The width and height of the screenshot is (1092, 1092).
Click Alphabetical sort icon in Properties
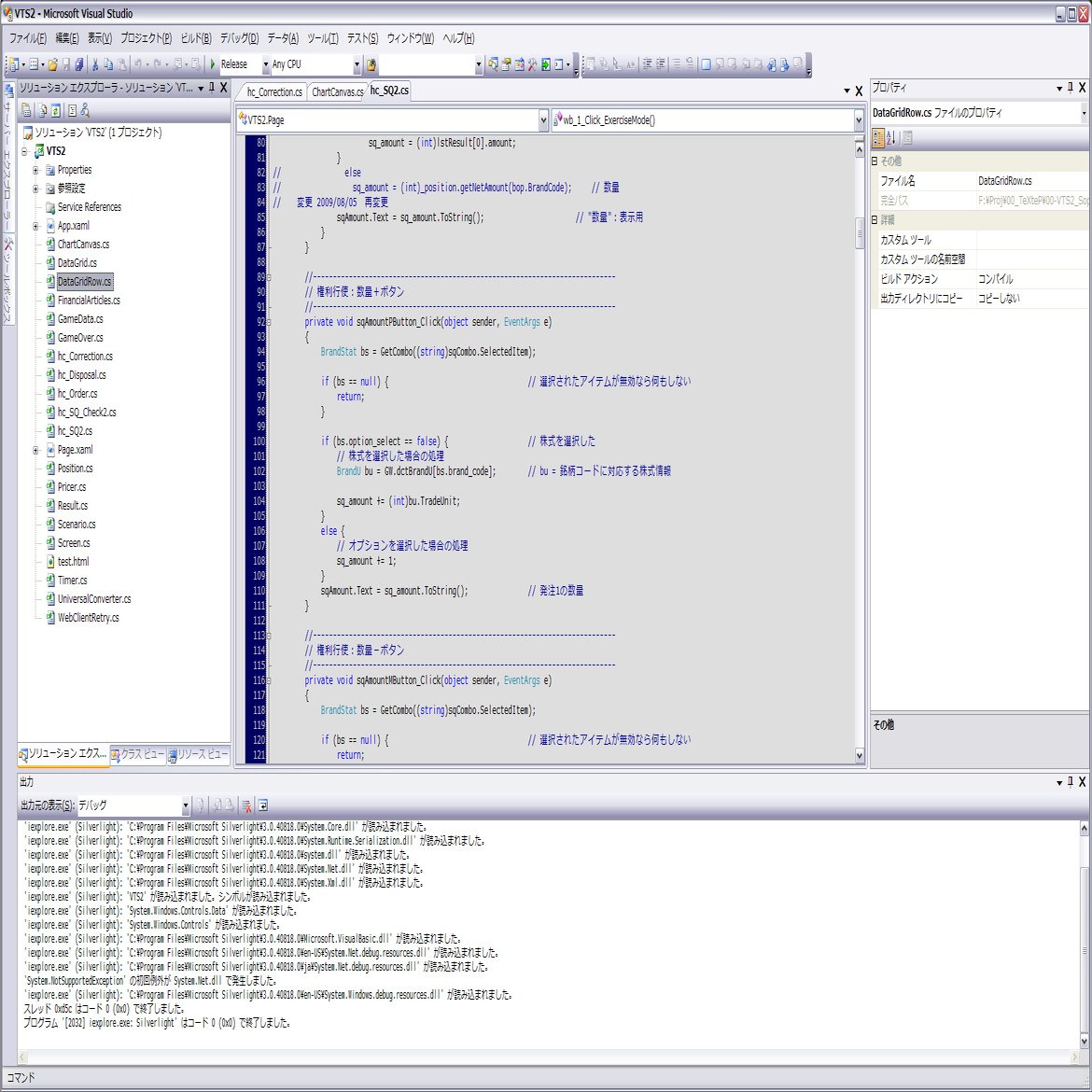(892, 138)
